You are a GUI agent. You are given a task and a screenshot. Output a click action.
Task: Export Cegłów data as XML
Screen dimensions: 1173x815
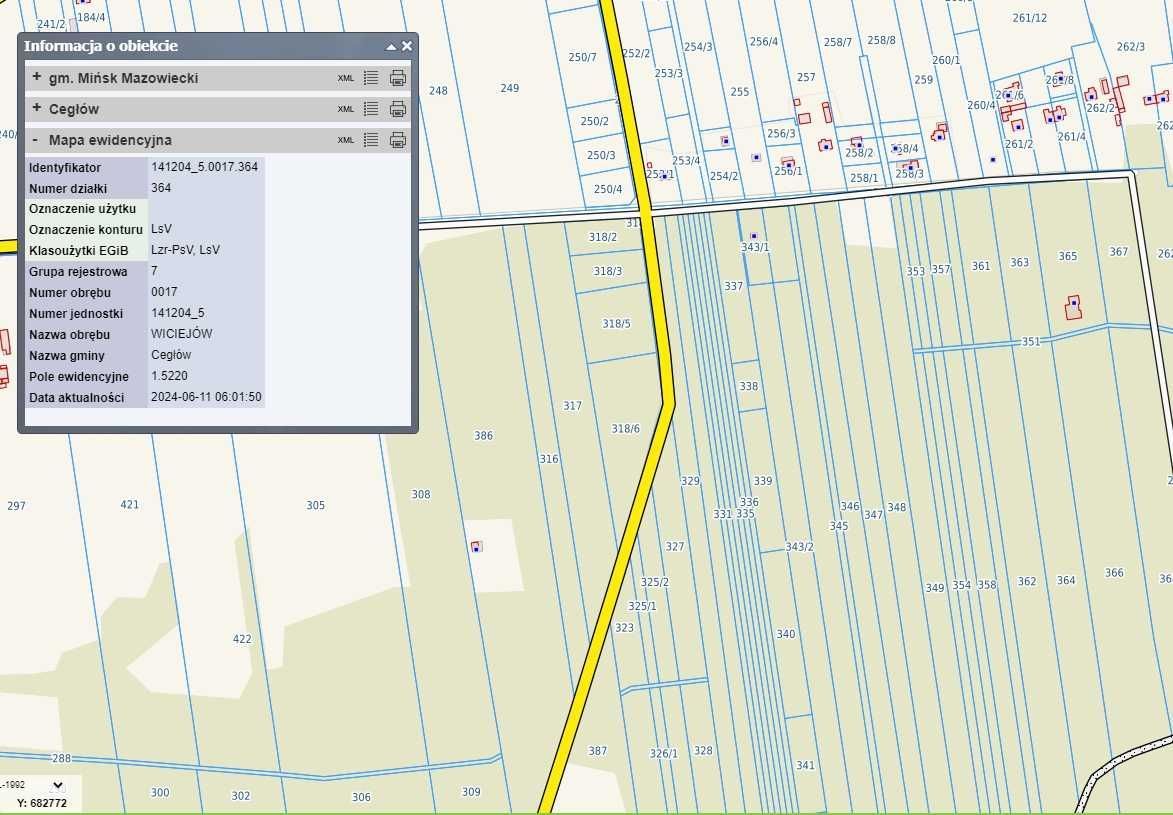[345, 109]
